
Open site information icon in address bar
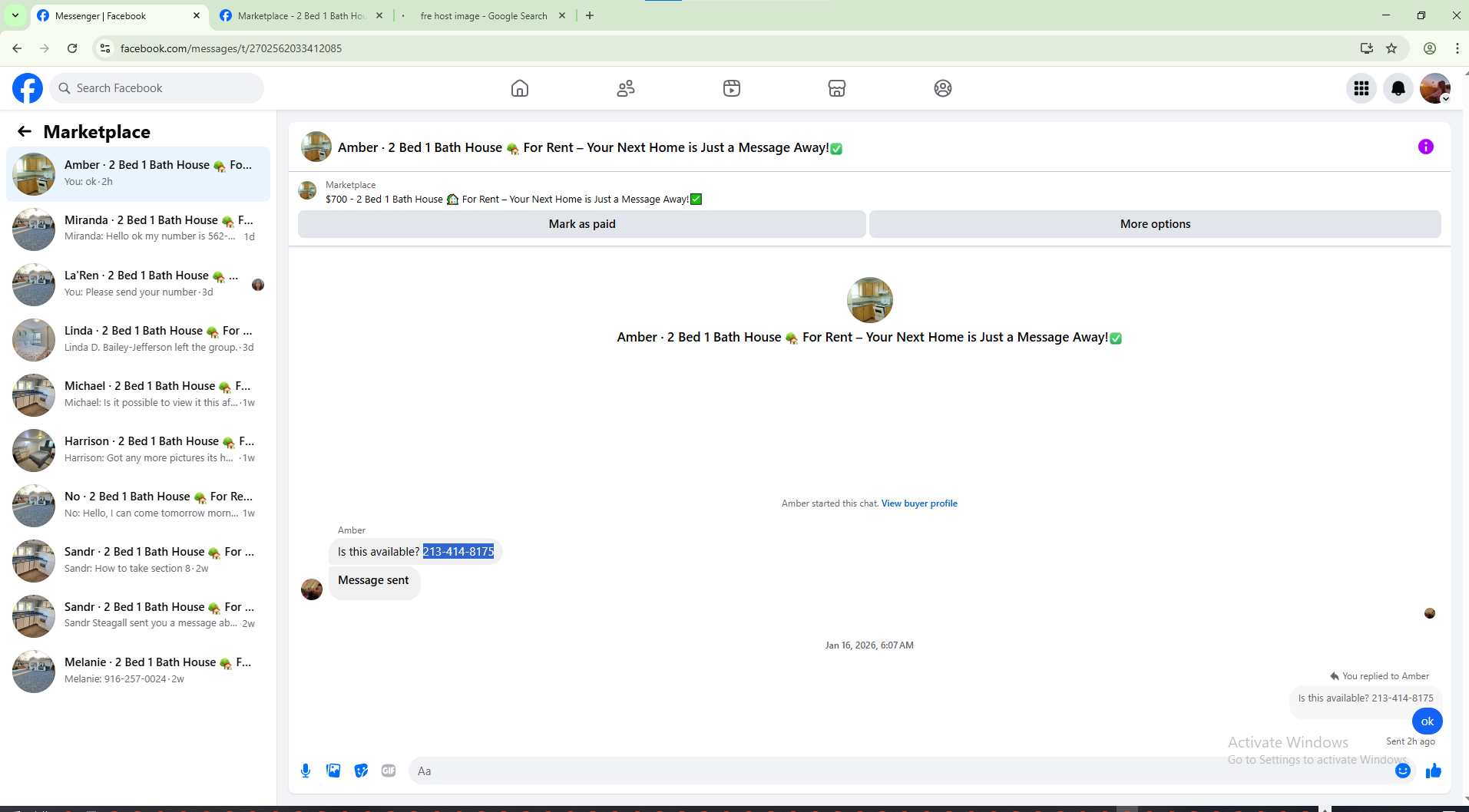[105, 48]
